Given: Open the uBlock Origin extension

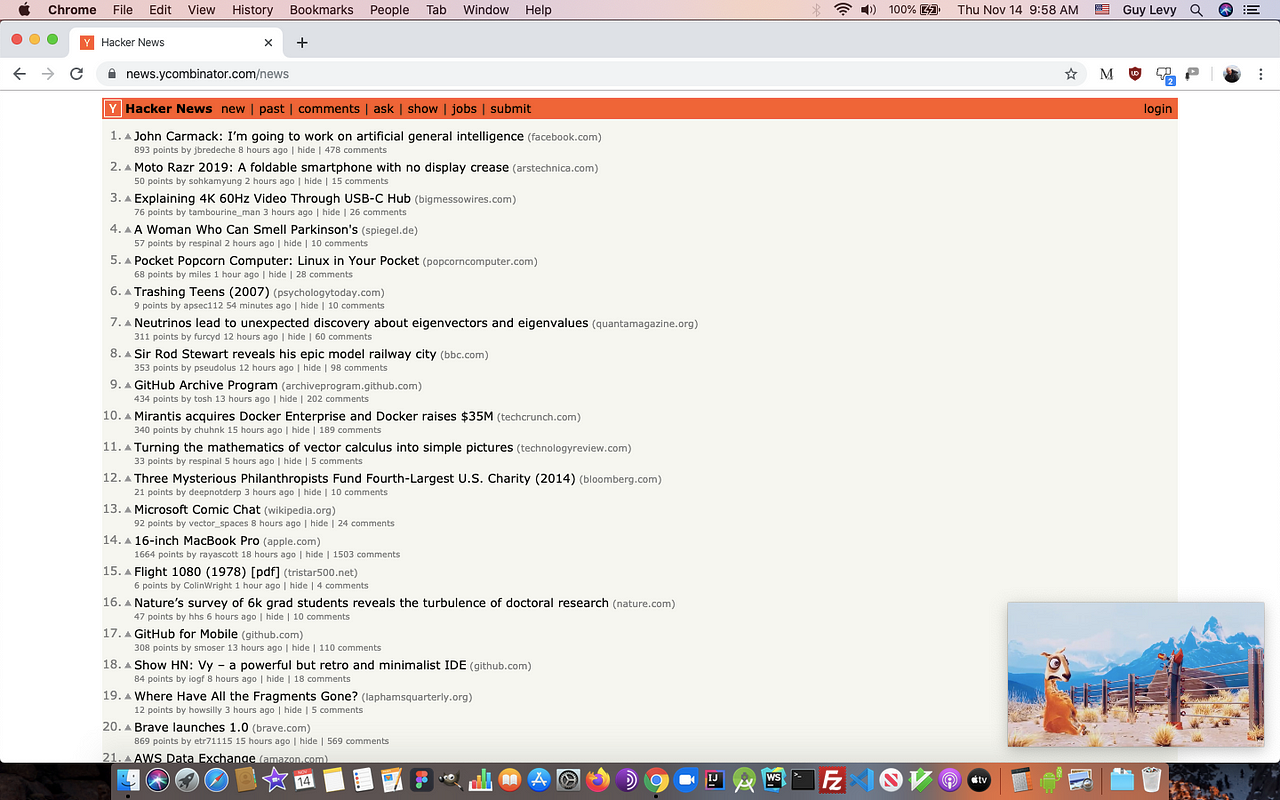Looking at the screenshot, I should tap(1135, 74).
